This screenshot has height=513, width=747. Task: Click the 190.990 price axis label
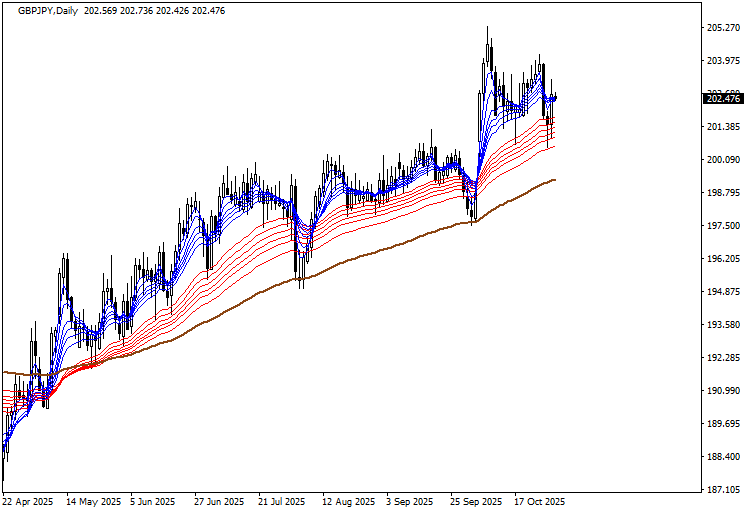pos(722,391)
